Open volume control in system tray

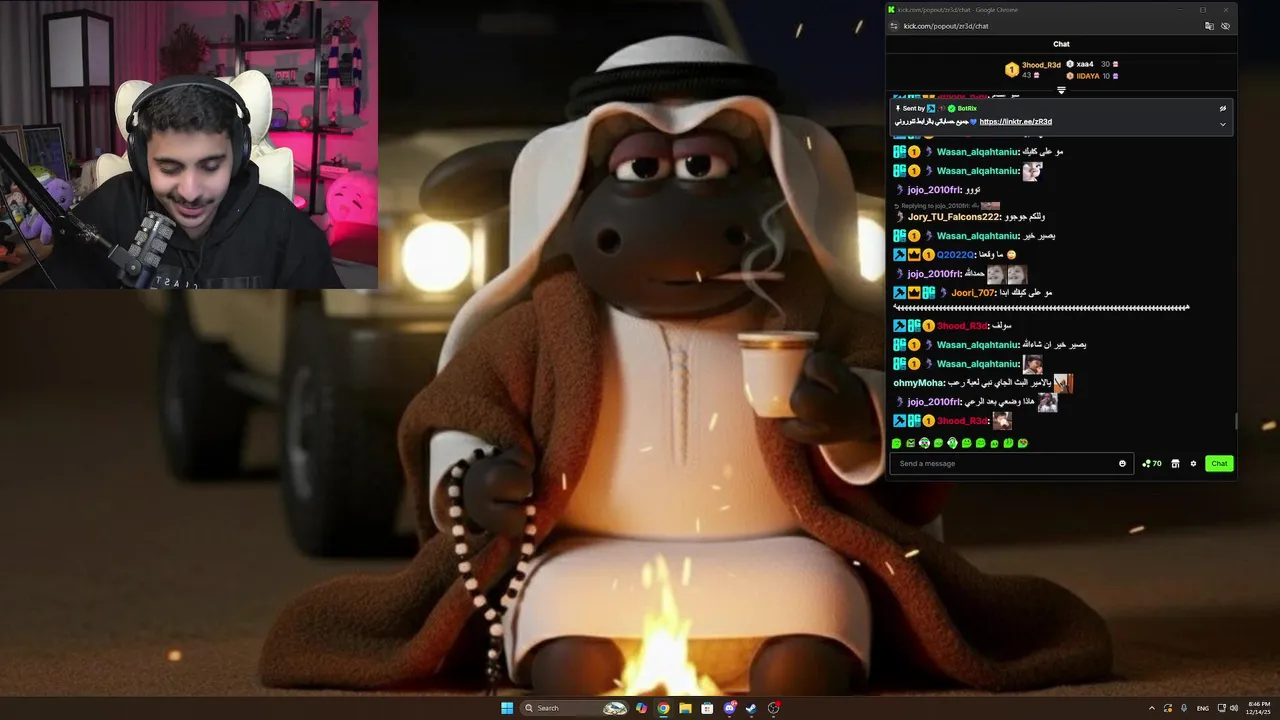(1233, 708)
